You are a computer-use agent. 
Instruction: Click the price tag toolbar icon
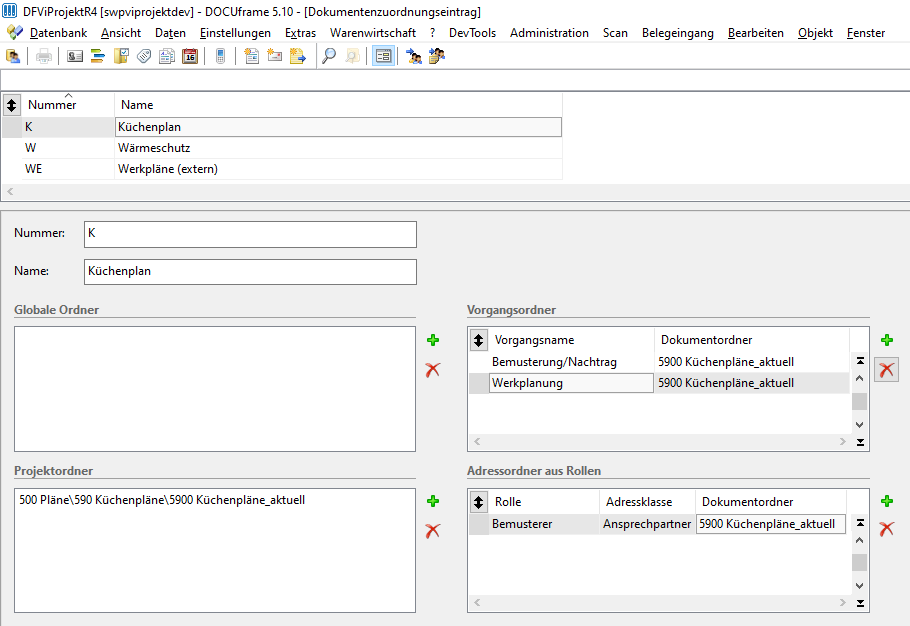point(144,56)
